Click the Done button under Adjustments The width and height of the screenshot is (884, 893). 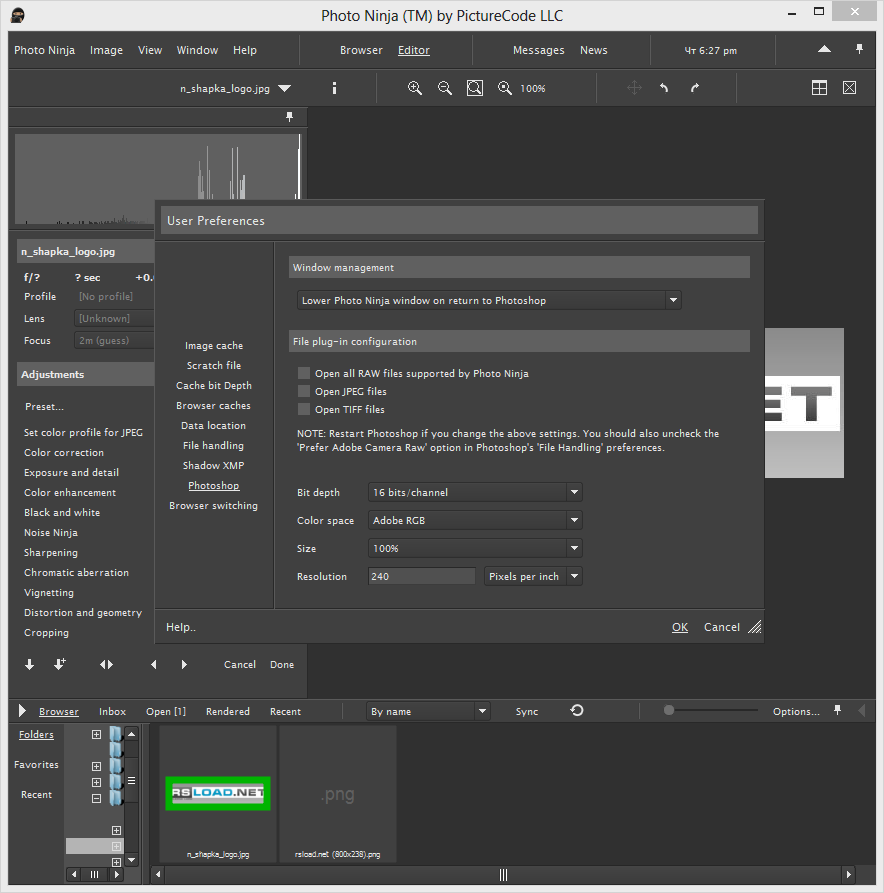pyautogui.click(x=282, y=665)
